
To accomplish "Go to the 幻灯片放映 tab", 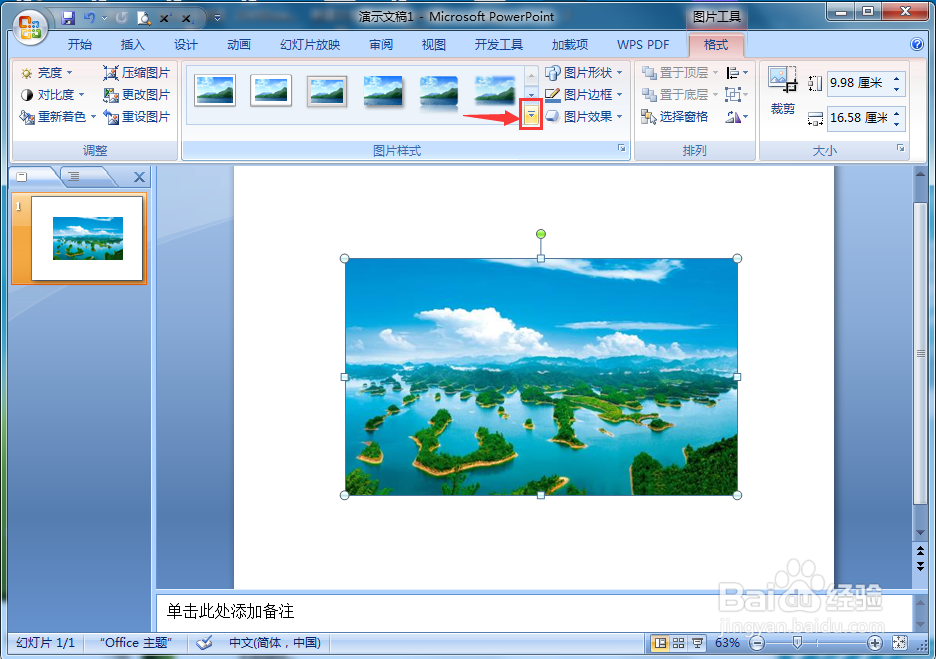I will 310,45.
